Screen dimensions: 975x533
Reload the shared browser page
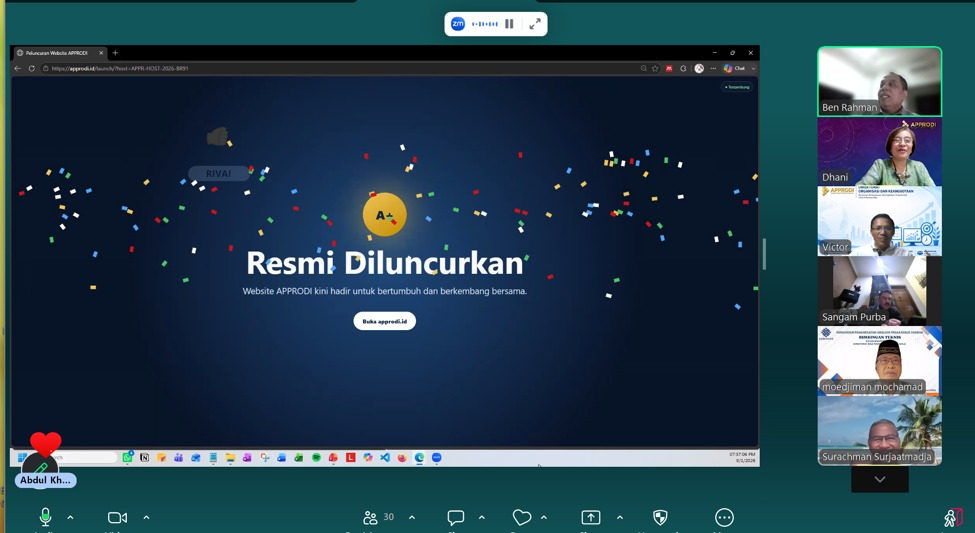click(x=32, y=68)
